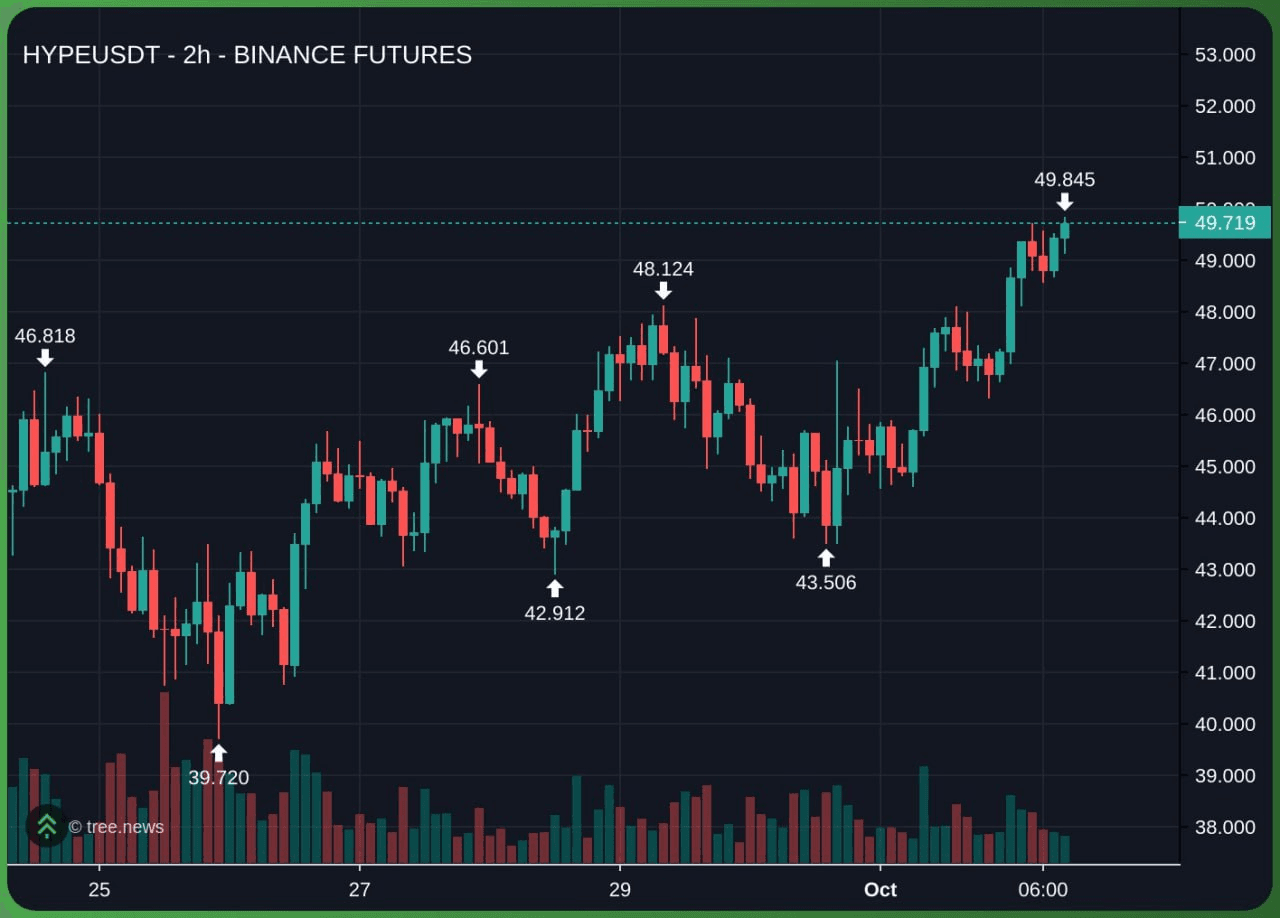Click the up arrow above 43.506
The width and height of the screenshot is (1280, 918).
coord(825,557)
